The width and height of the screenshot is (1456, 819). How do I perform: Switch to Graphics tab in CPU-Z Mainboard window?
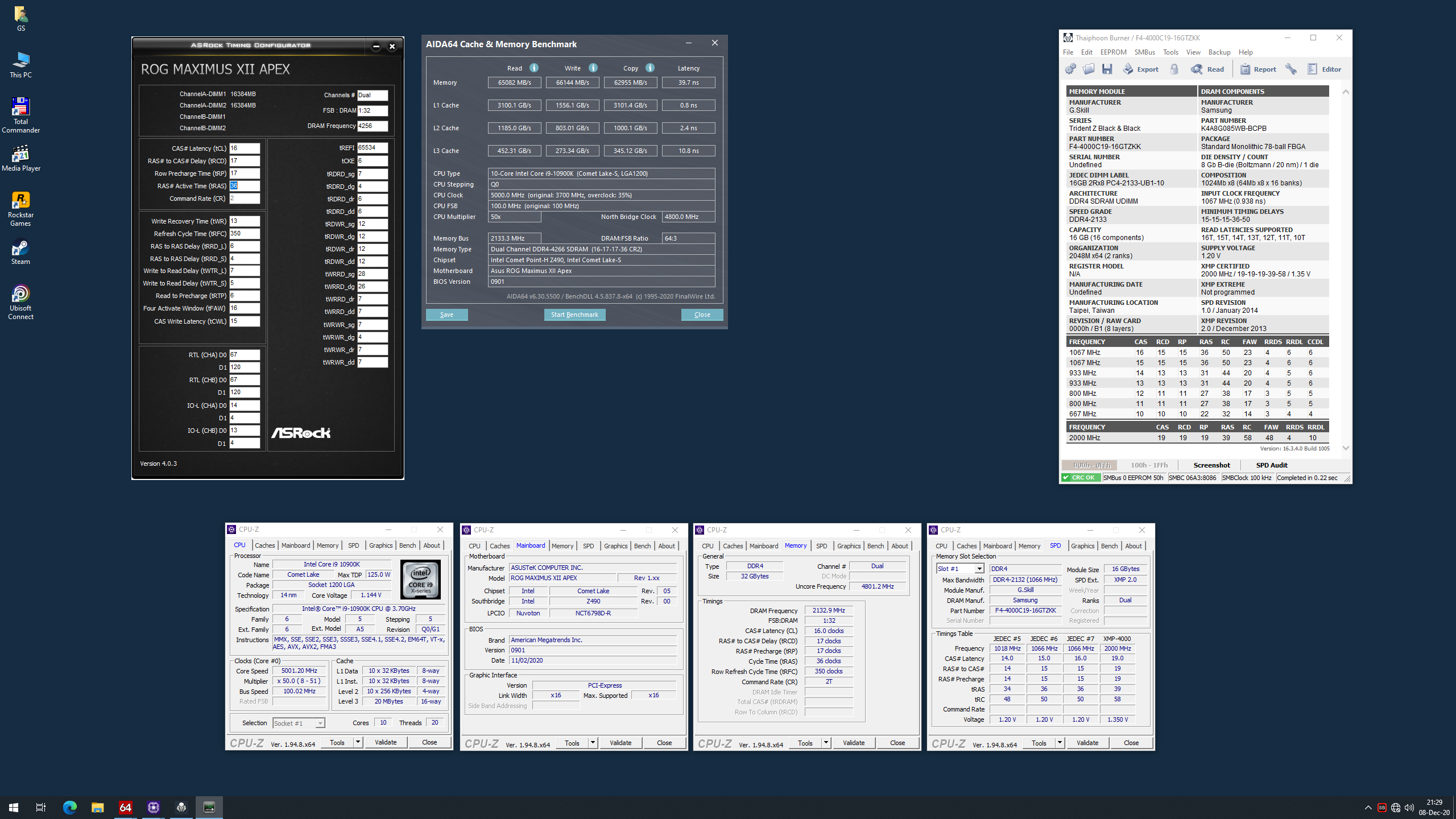[615, 546]
